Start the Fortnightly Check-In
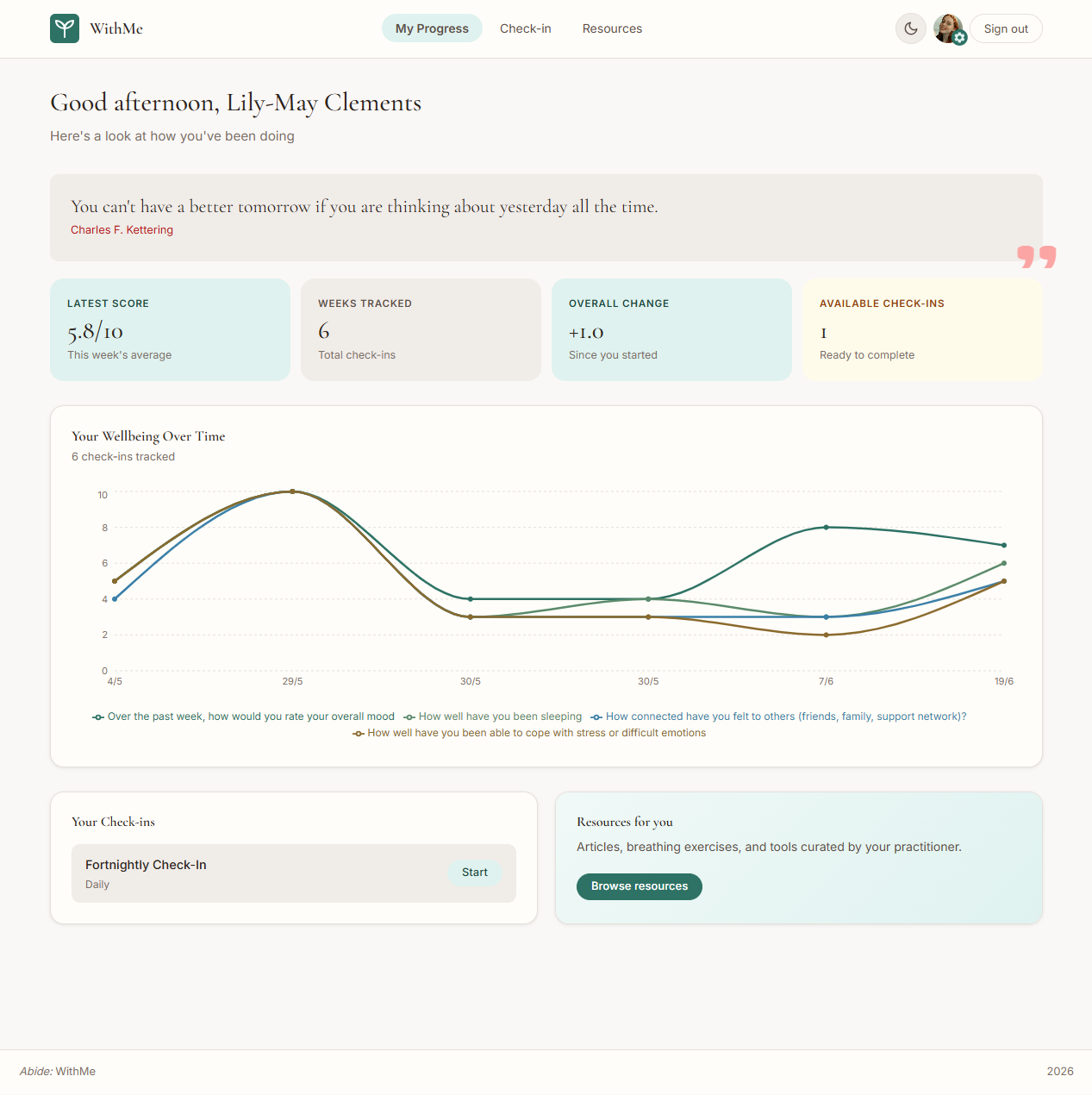Screen dimensions: 1092x1095 (474, 873)
